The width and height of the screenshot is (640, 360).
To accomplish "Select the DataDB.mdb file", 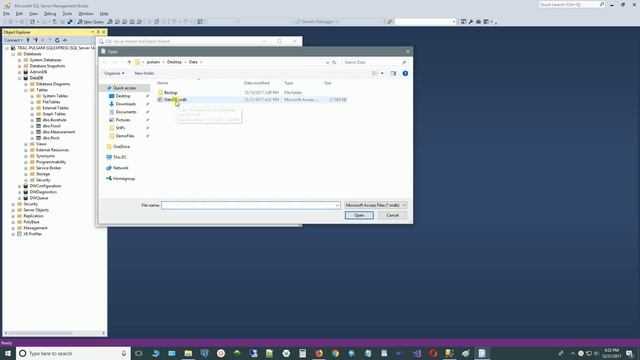I will (x=175, y=100).
